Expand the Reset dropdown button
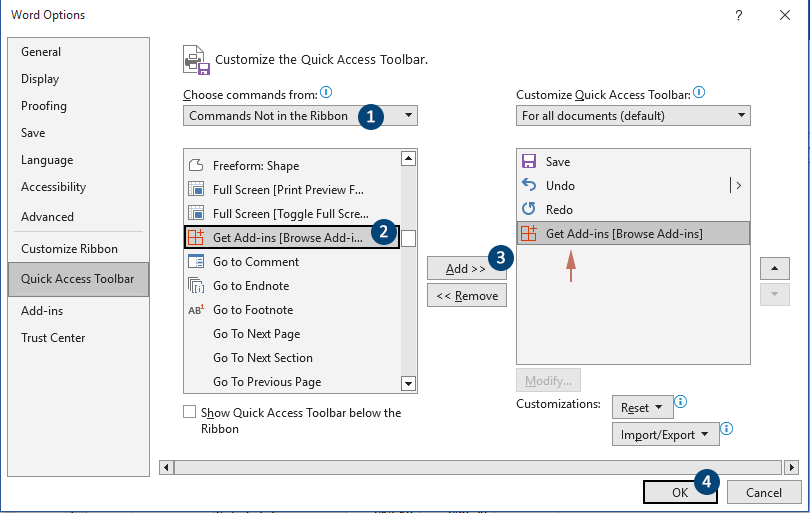This screenshot has width=810, height=513. tap(641, 408)
